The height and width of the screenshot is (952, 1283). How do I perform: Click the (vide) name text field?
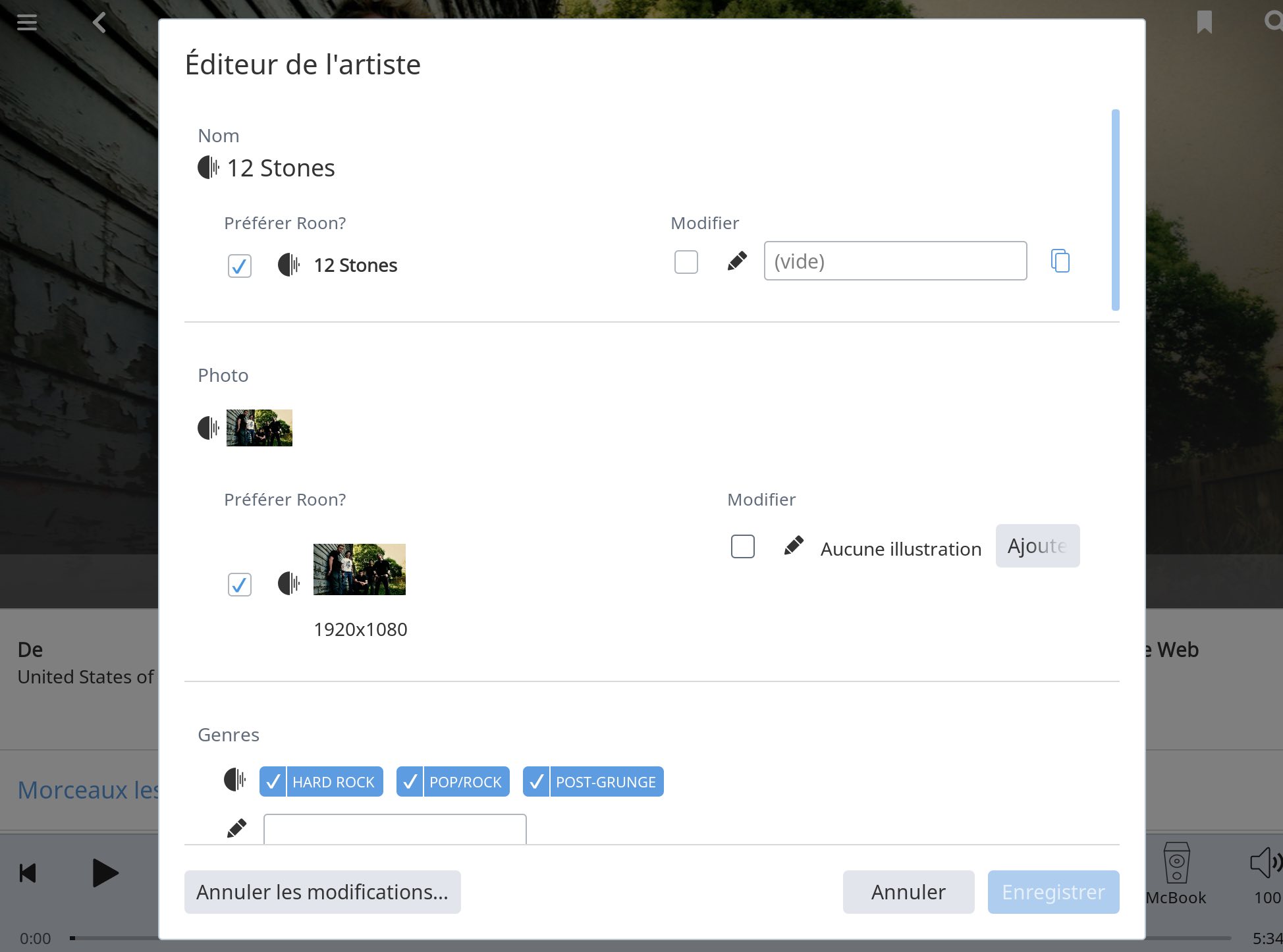pos(895,261)
